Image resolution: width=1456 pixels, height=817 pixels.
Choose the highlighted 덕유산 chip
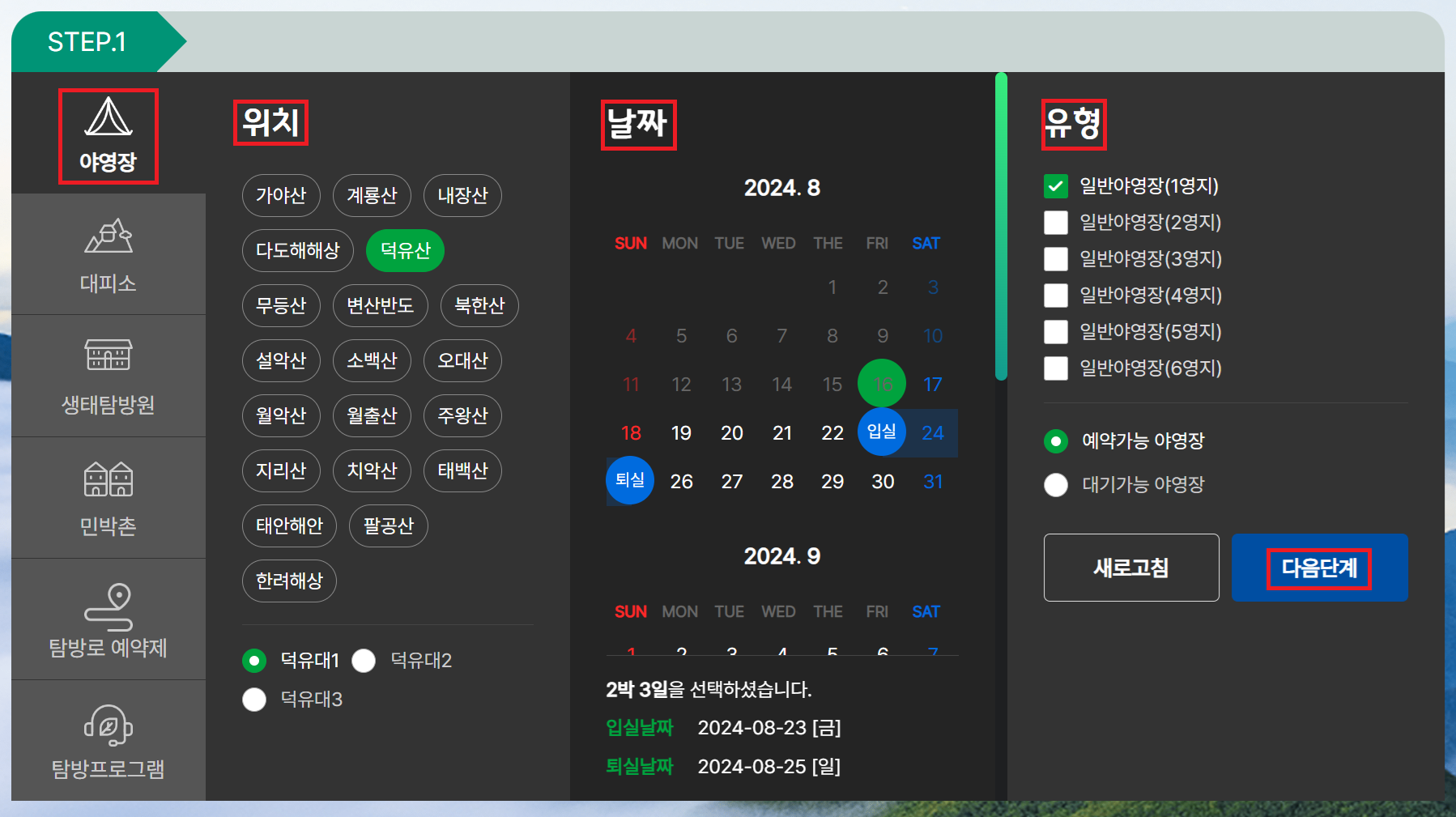[405, 251]
